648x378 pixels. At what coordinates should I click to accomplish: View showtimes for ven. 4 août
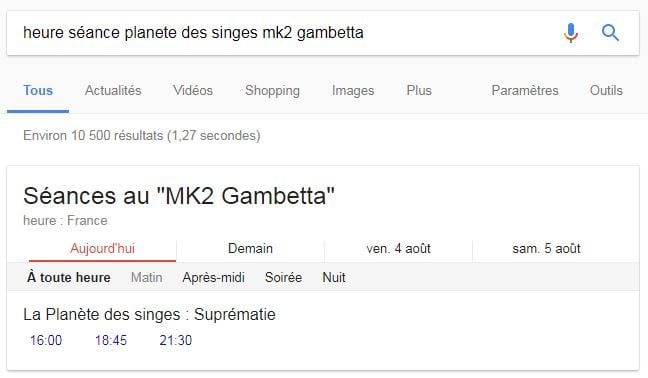point(398,249)
